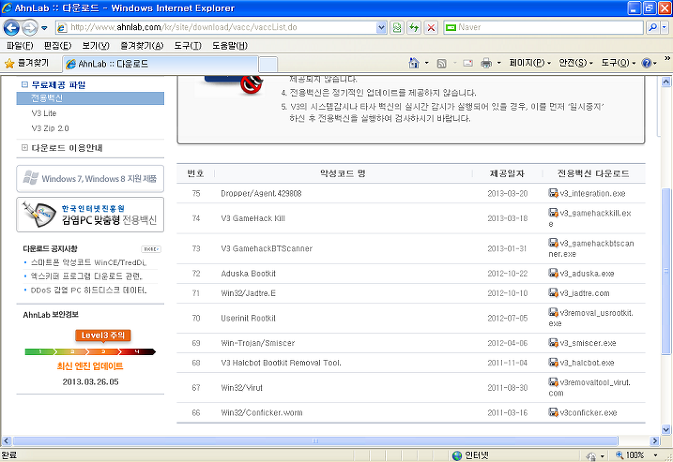
Task: Open notice 엑스키퍼 프로그램 다운로드 관련
Action: (x=86, y=277)
